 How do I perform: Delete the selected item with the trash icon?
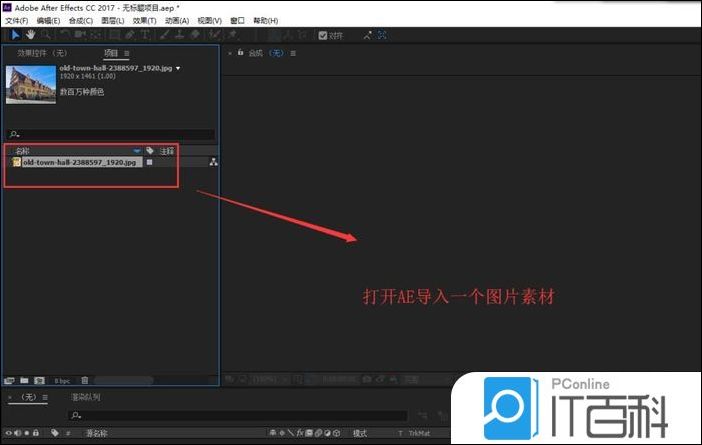(x=85, y=381)
